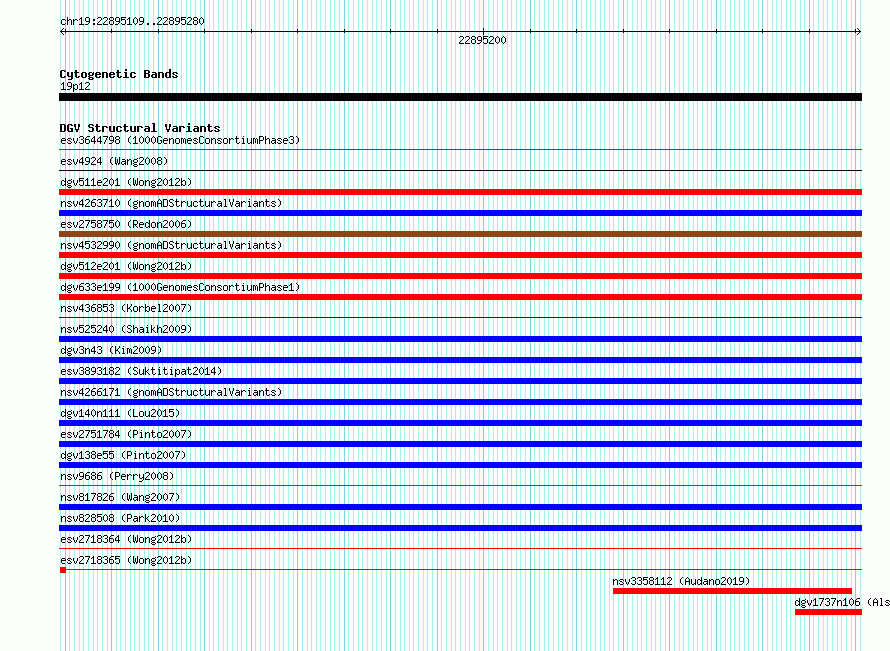Select the nsv828508 (Park2010) label
The height and width of the screenshot is (651, 890).
coord(120,518)
